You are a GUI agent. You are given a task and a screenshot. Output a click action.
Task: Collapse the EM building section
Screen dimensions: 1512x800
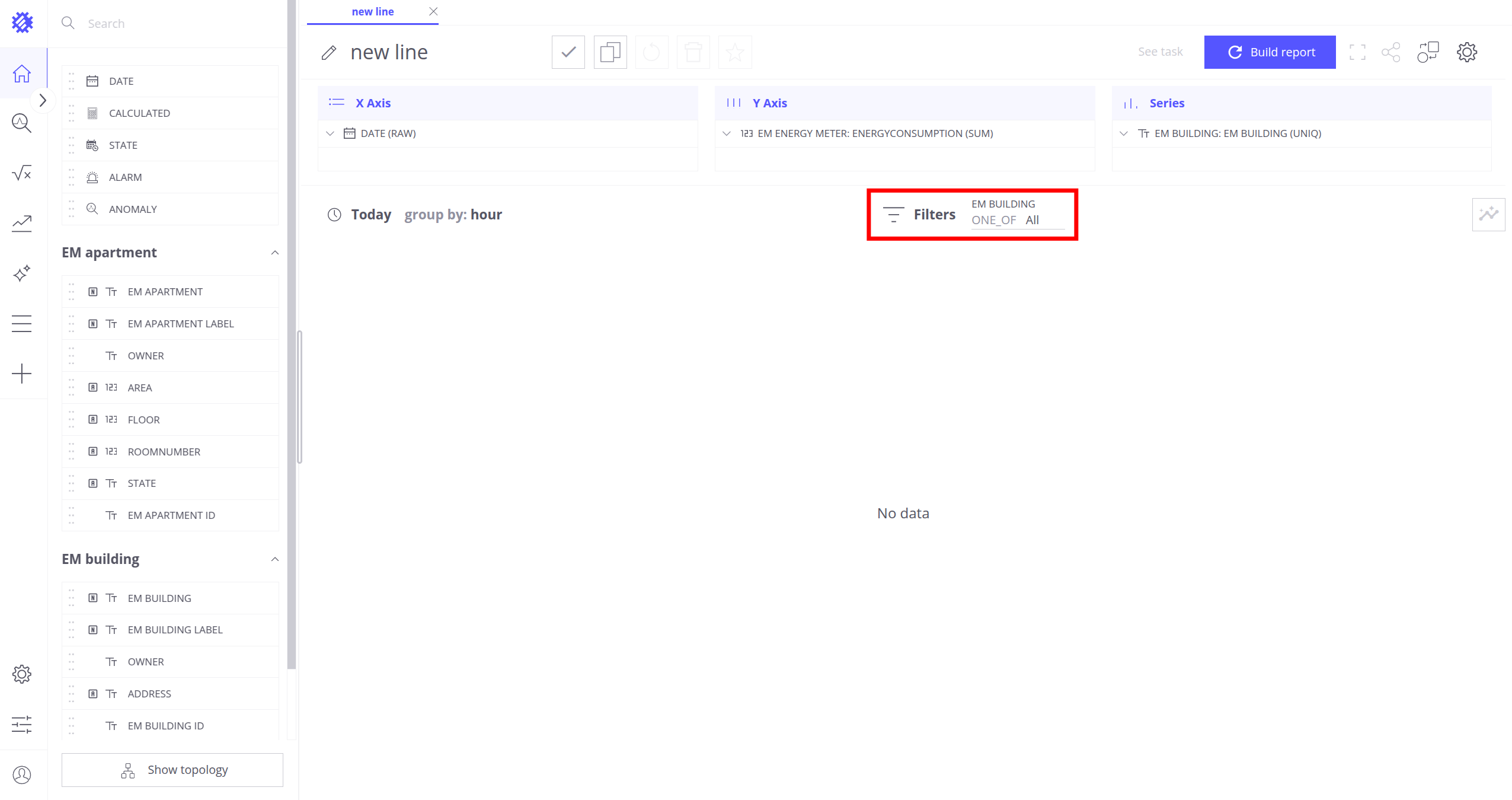274,559
